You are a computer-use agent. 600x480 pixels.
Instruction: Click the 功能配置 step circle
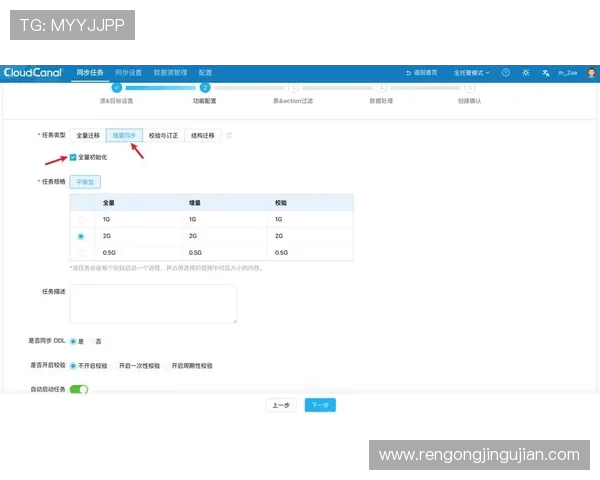204,87
